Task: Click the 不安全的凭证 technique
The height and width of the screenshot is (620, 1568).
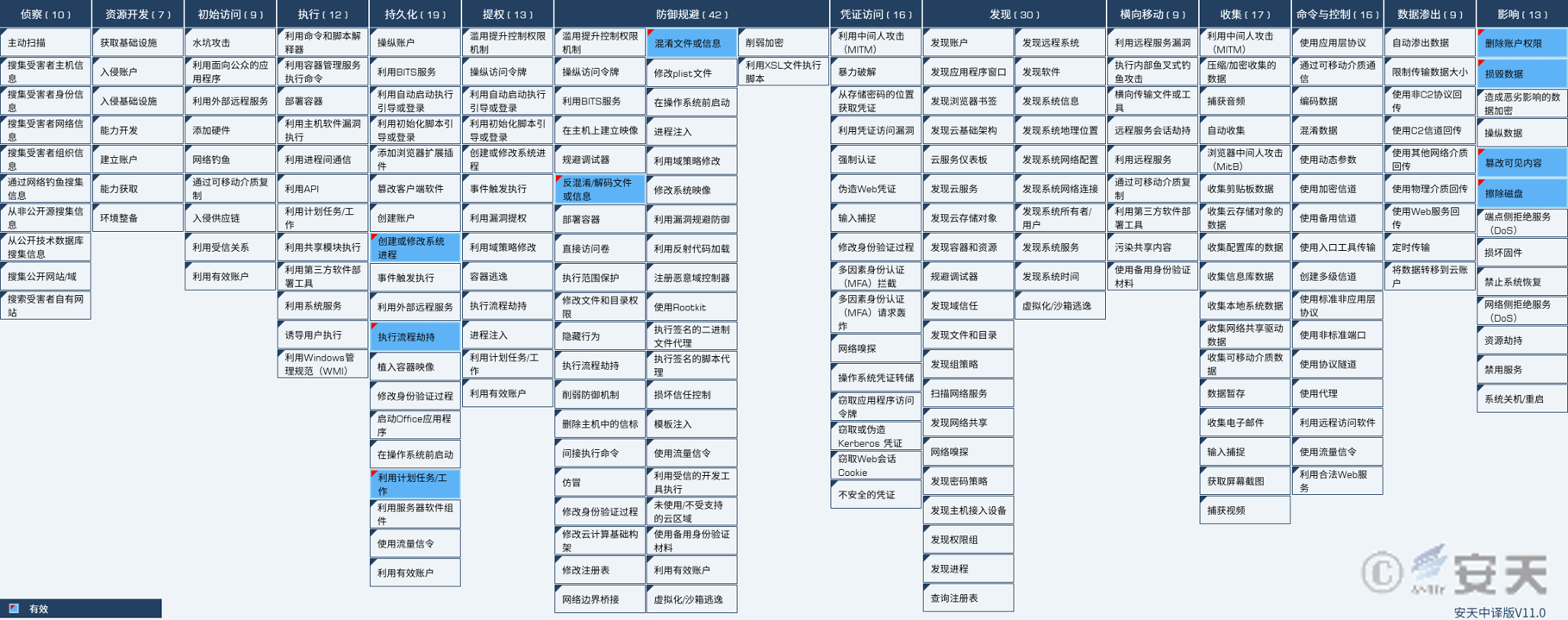Action: (x=876, y=495)
